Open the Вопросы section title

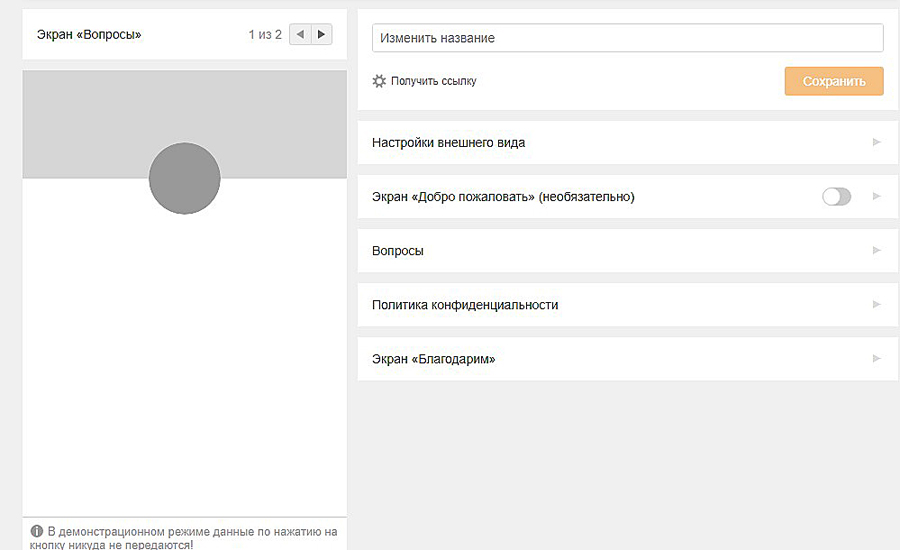[398, 251]
